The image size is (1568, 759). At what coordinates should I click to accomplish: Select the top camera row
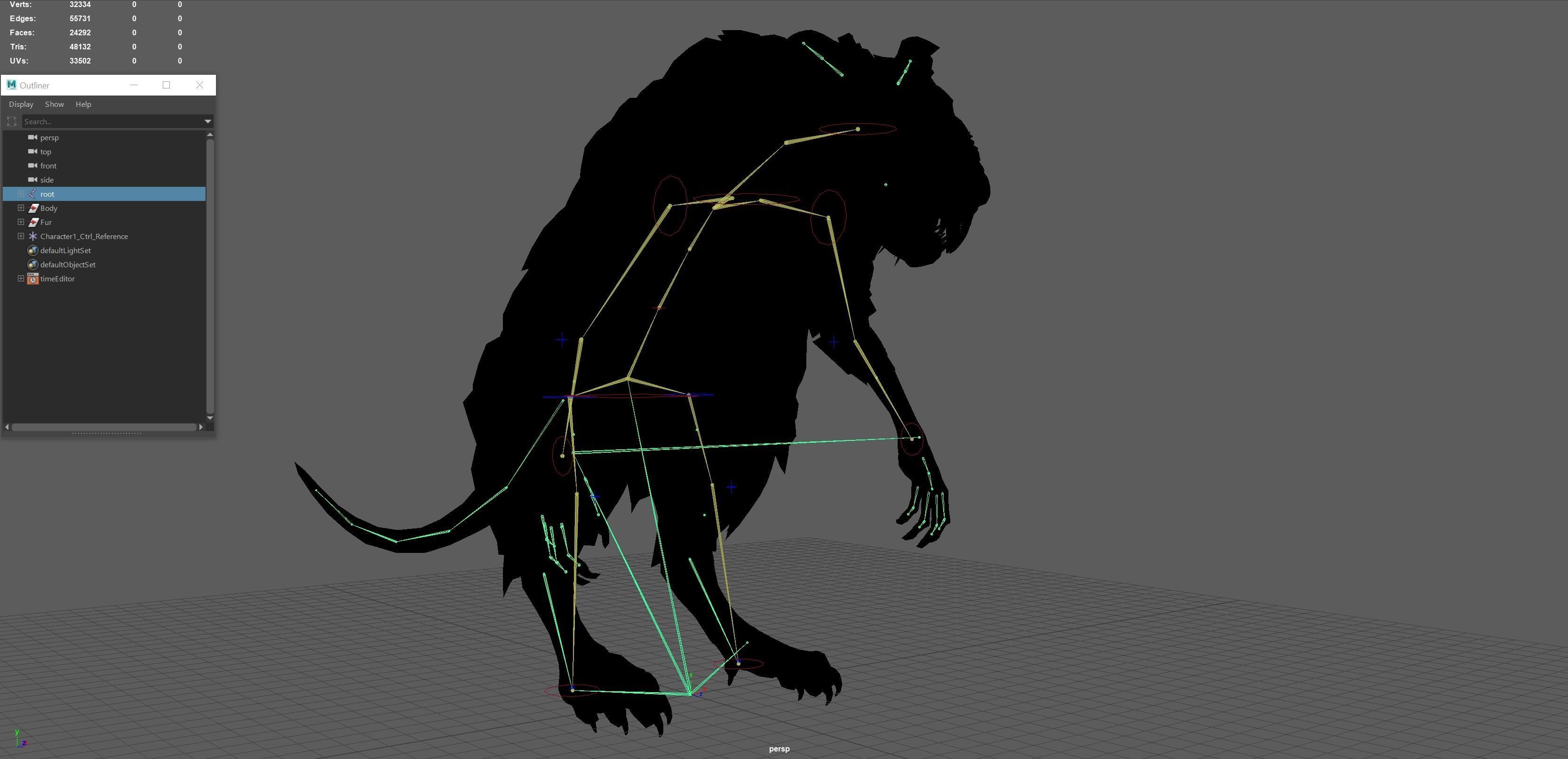[104, 152]
